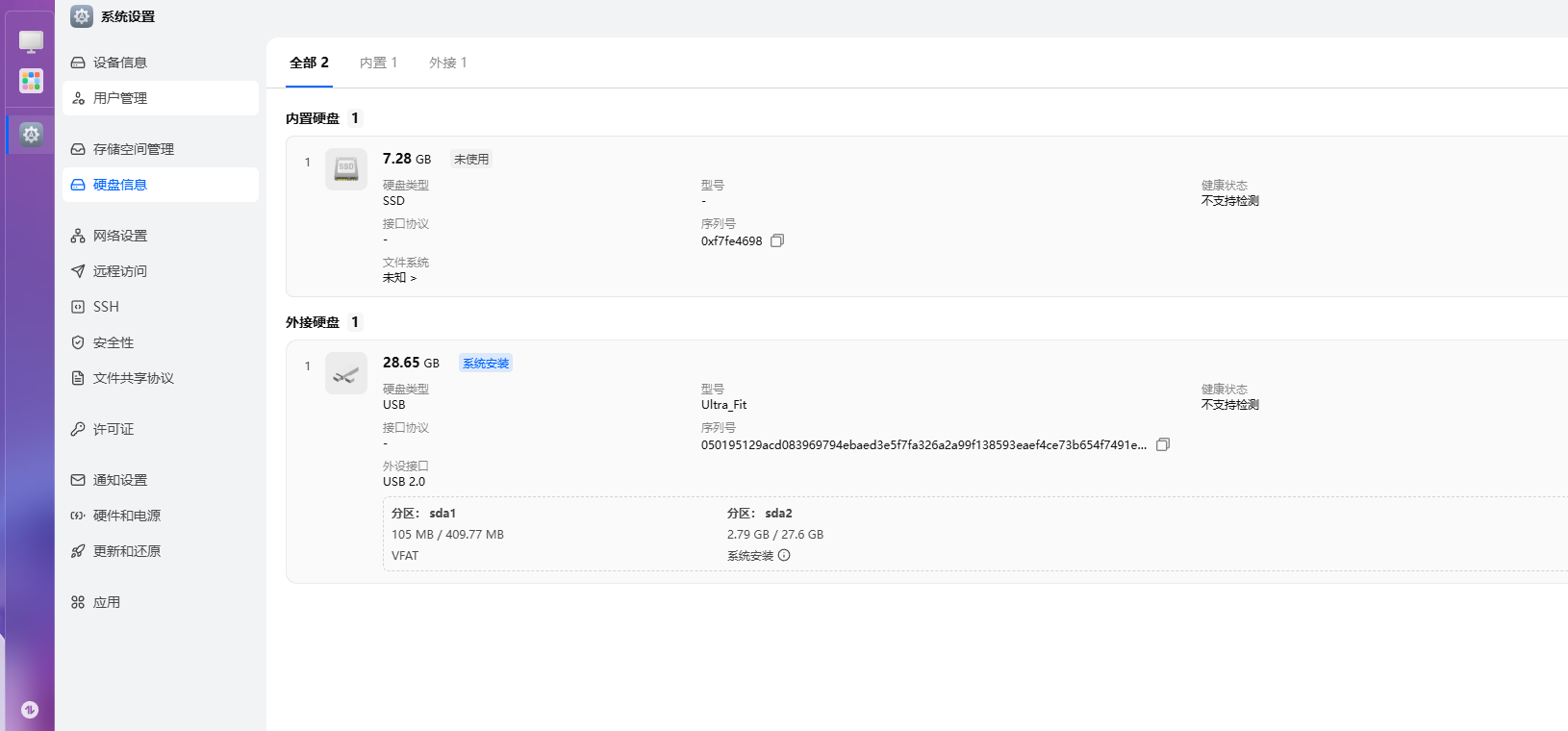
Task: Open 设备信息 in the sidebar
Action: (x=120, y=63)
